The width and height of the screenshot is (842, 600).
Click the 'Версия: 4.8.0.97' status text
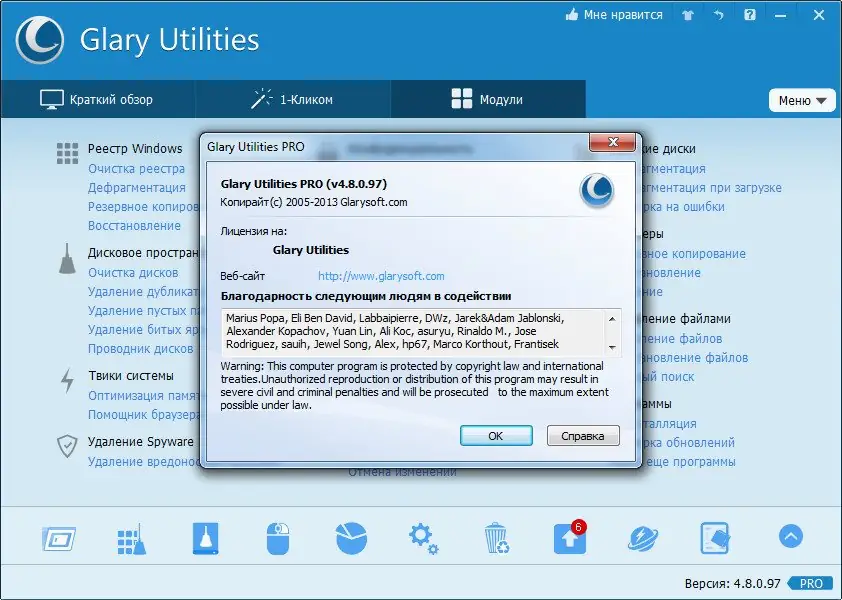pos(732,583)
